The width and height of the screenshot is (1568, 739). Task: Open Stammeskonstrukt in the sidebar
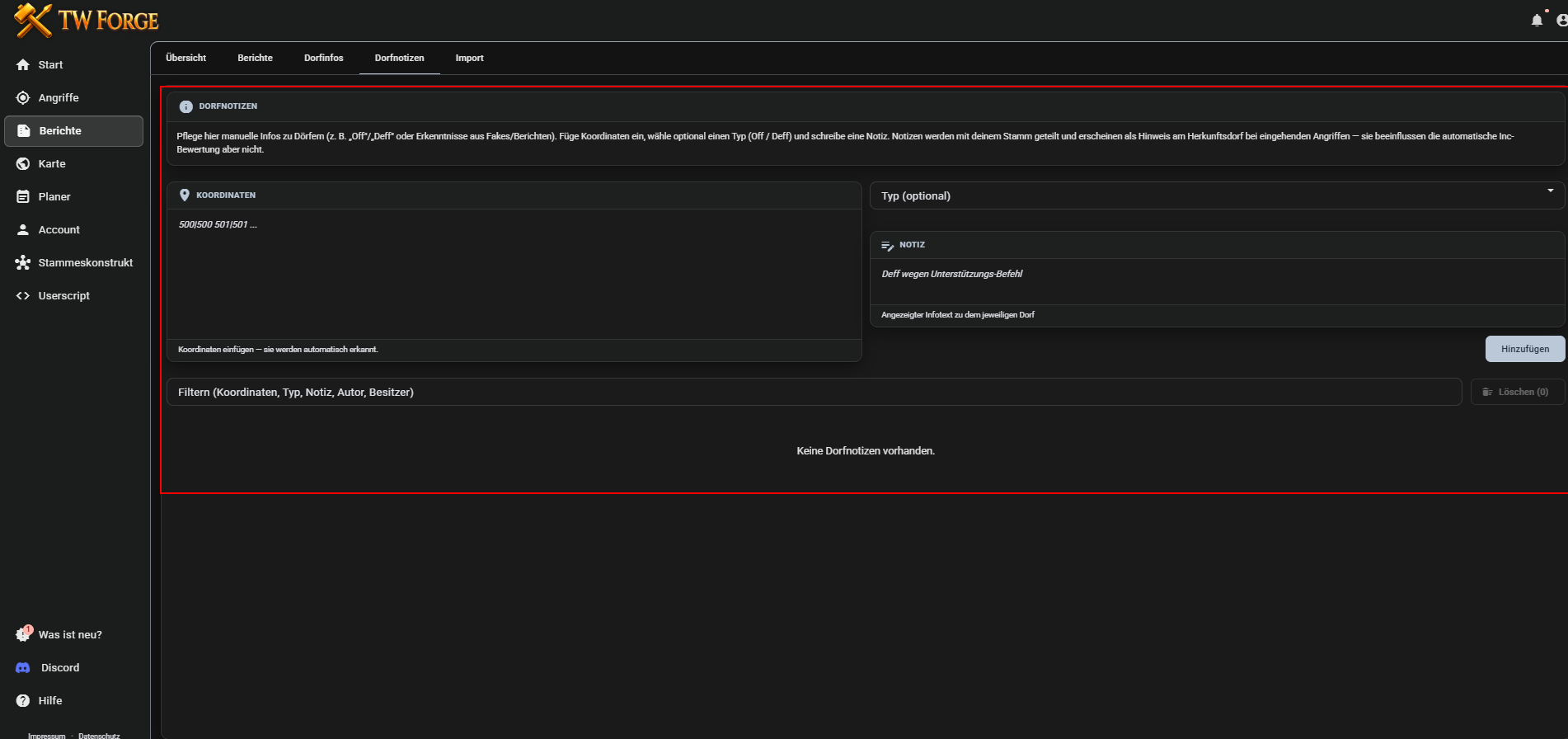(73, 262)
